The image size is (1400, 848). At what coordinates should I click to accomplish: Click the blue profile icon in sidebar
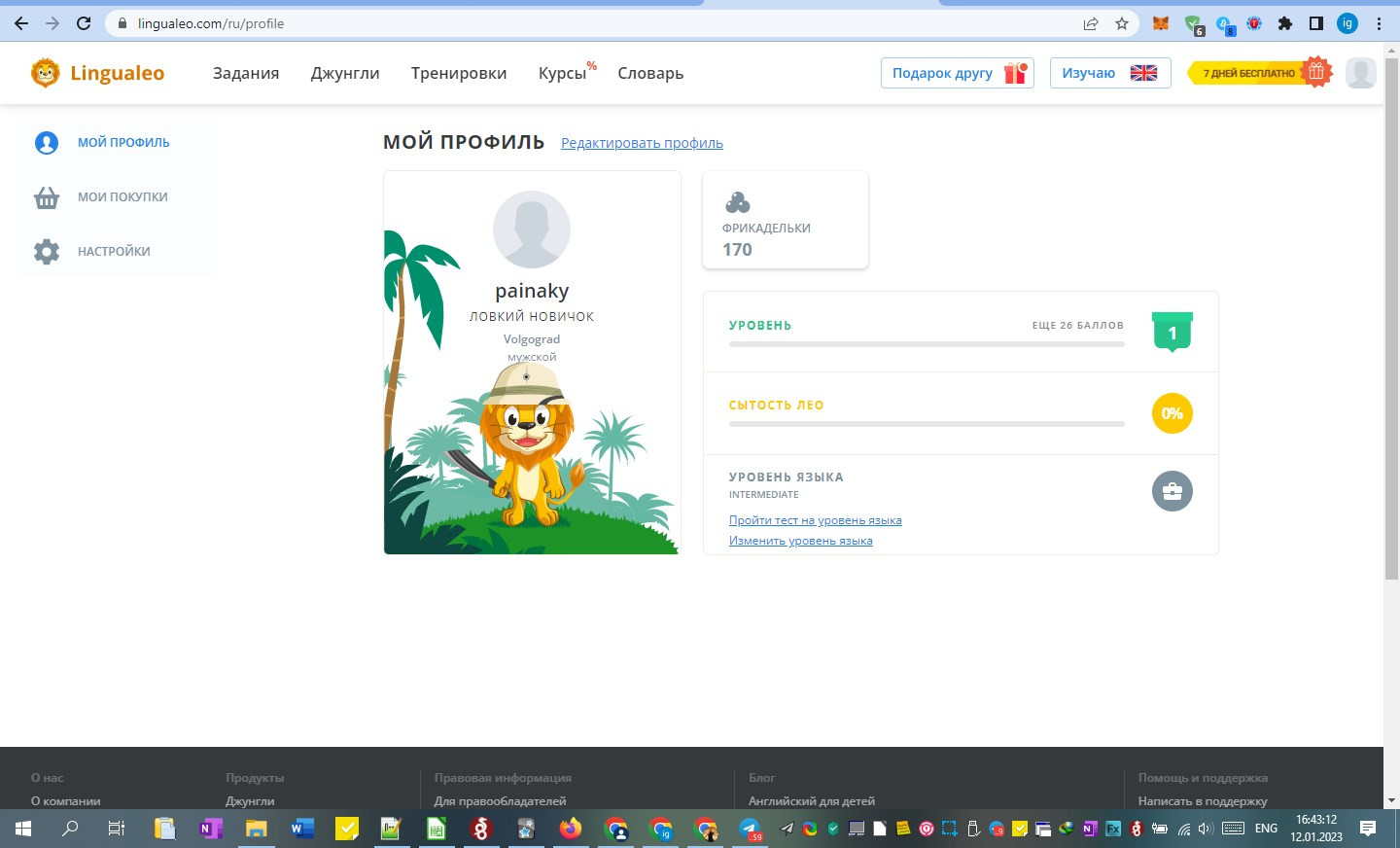click(x=47, y=143)
